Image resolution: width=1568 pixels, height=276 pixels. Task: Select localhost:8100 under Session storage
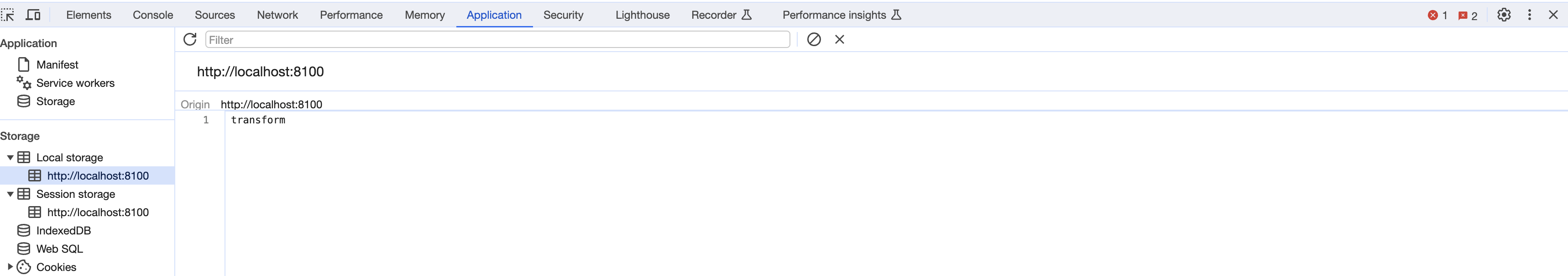[x=97, y=212]
